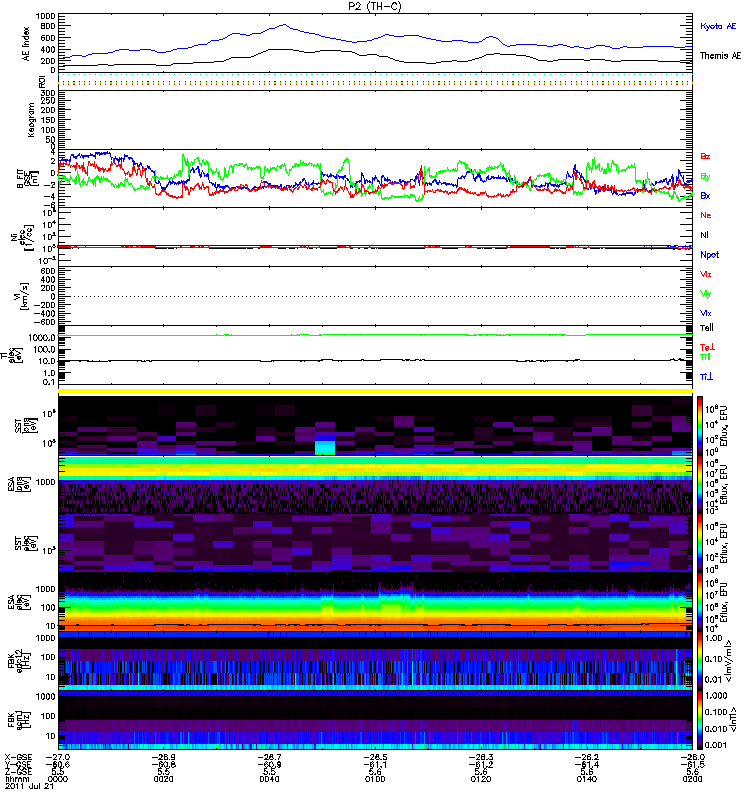Click the 0140 time tick label
The width and height of the screenshot is (750, 800).
coord(587,779)
